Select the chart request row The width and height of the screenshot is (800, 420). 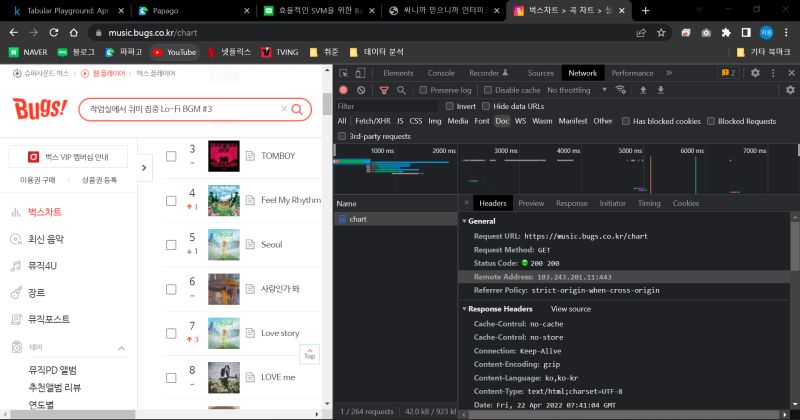pos(395,219)
